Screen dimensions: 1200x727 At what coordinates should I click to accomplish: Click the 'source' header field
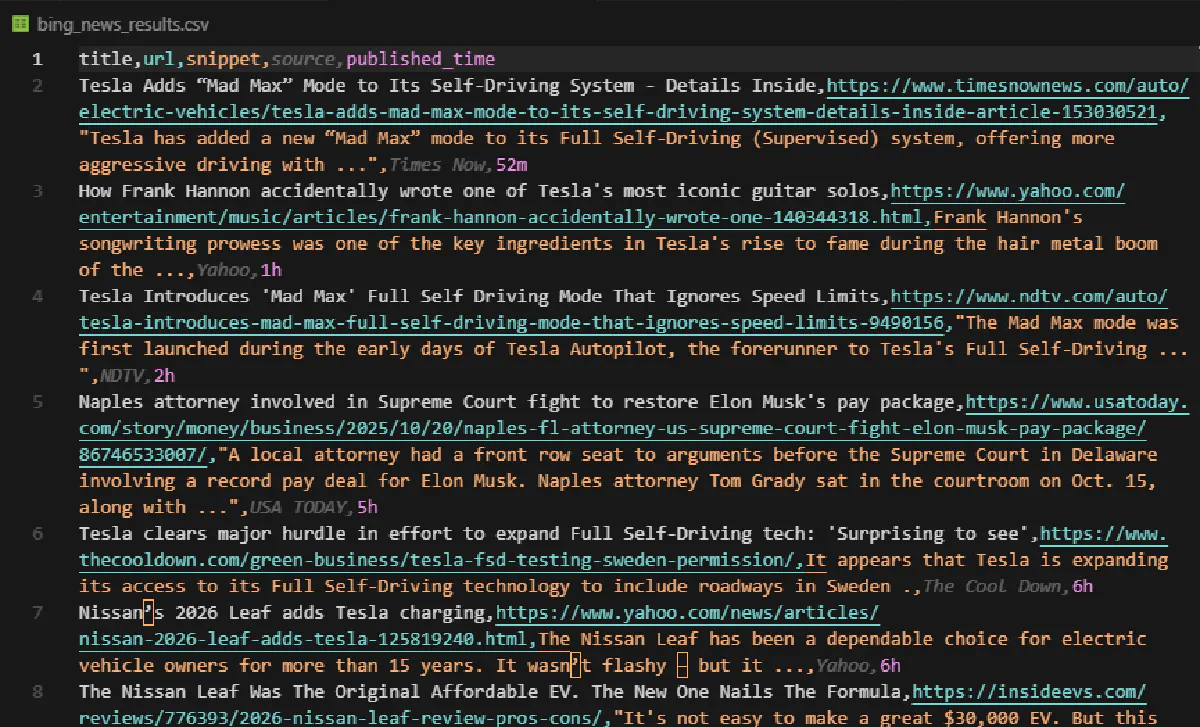point(304,59)
